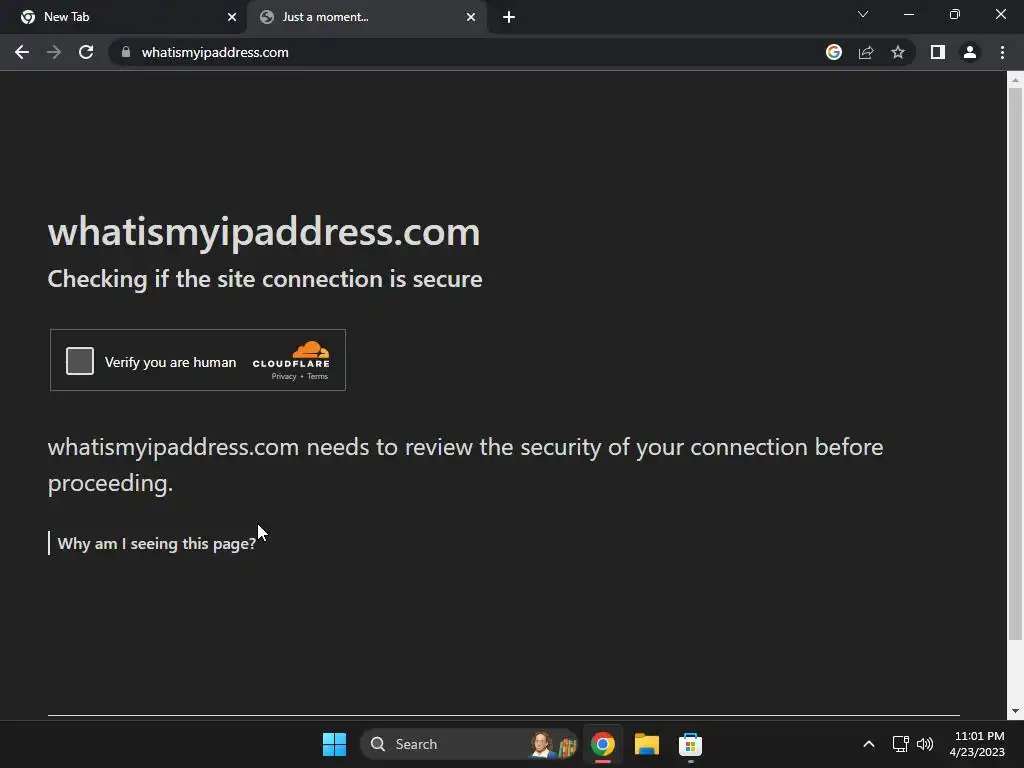Share this page using the share icon
Viewport: 1024px width, 768px height.
(x=866, y=52)
